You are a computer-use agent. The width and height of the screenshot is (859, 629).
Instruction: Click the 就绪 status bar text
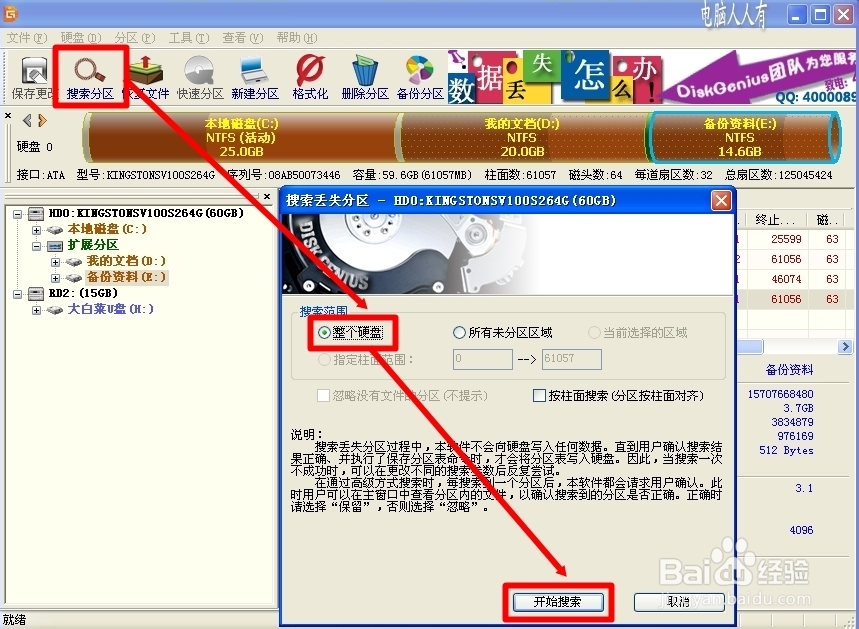(x=14, y=620)
